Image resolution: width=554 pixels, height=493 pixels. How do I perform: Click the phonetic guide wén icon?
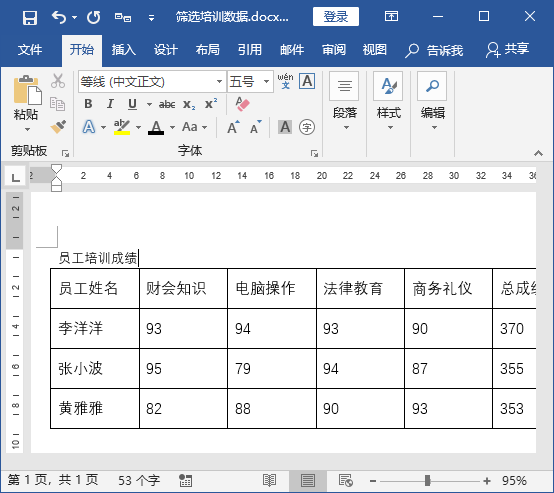click(285, 82)
